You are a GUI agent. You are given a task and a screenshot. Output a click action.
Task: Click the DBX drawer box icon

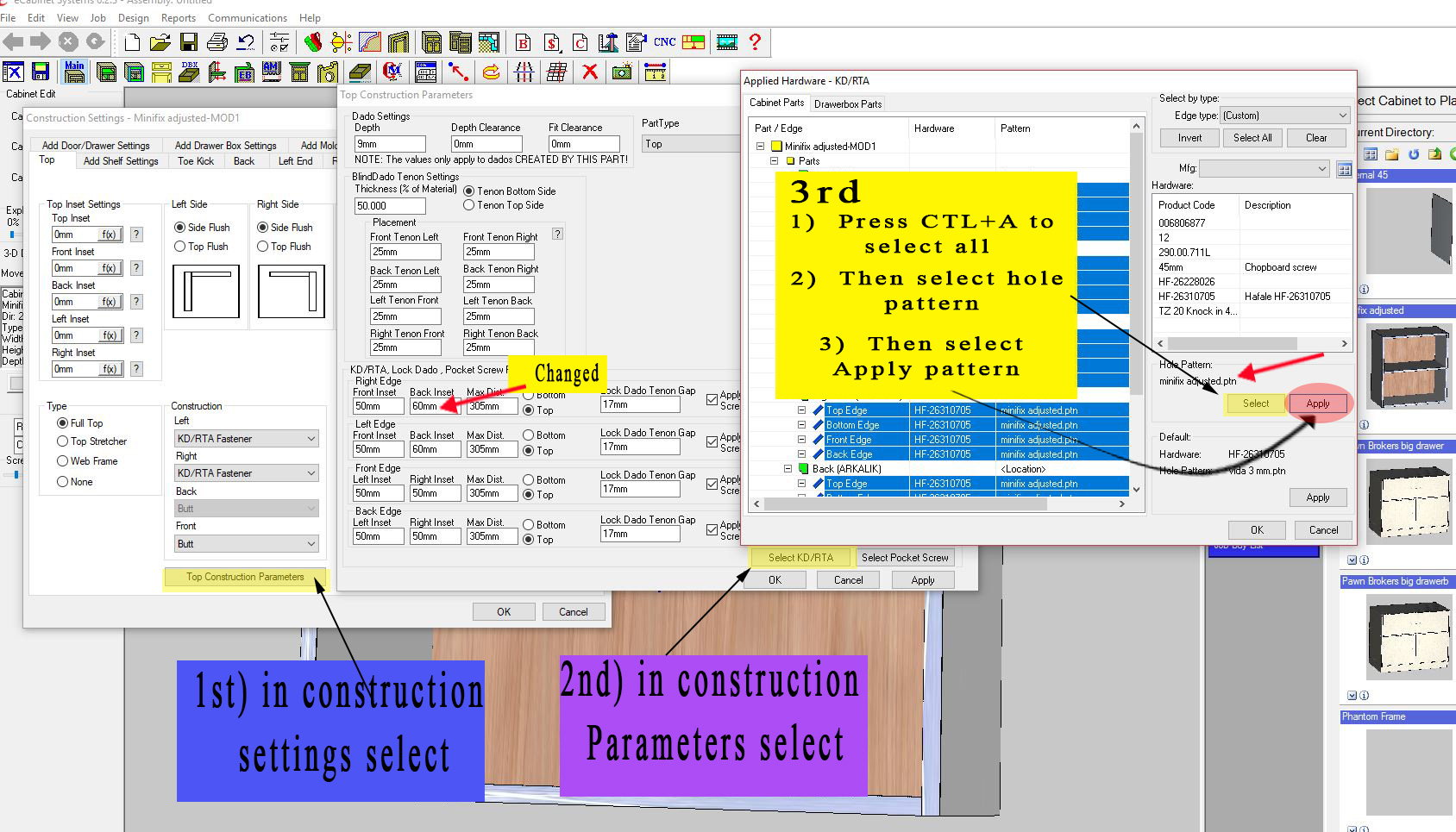point(190,72)
